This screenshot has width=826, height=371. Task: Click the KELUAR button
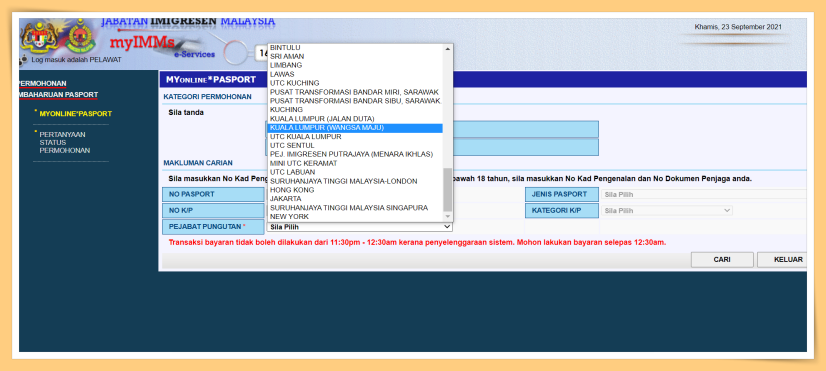[x=783, y=260]
